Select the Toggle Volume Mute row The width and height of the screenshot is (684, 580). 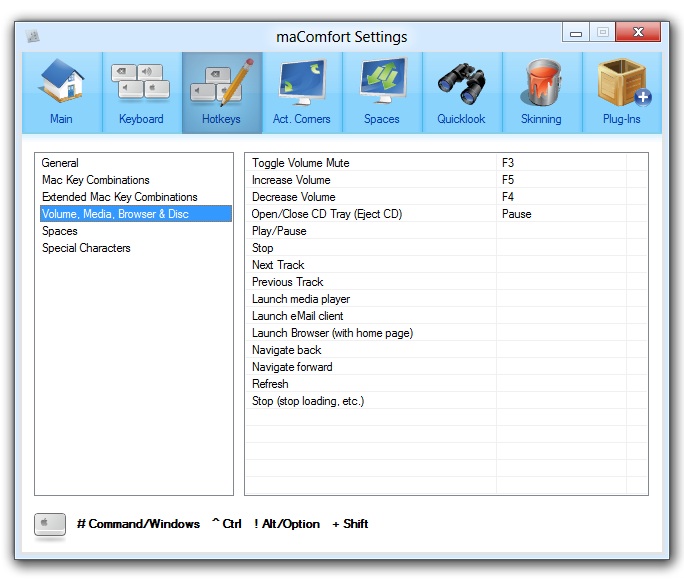tap(446, 163)
